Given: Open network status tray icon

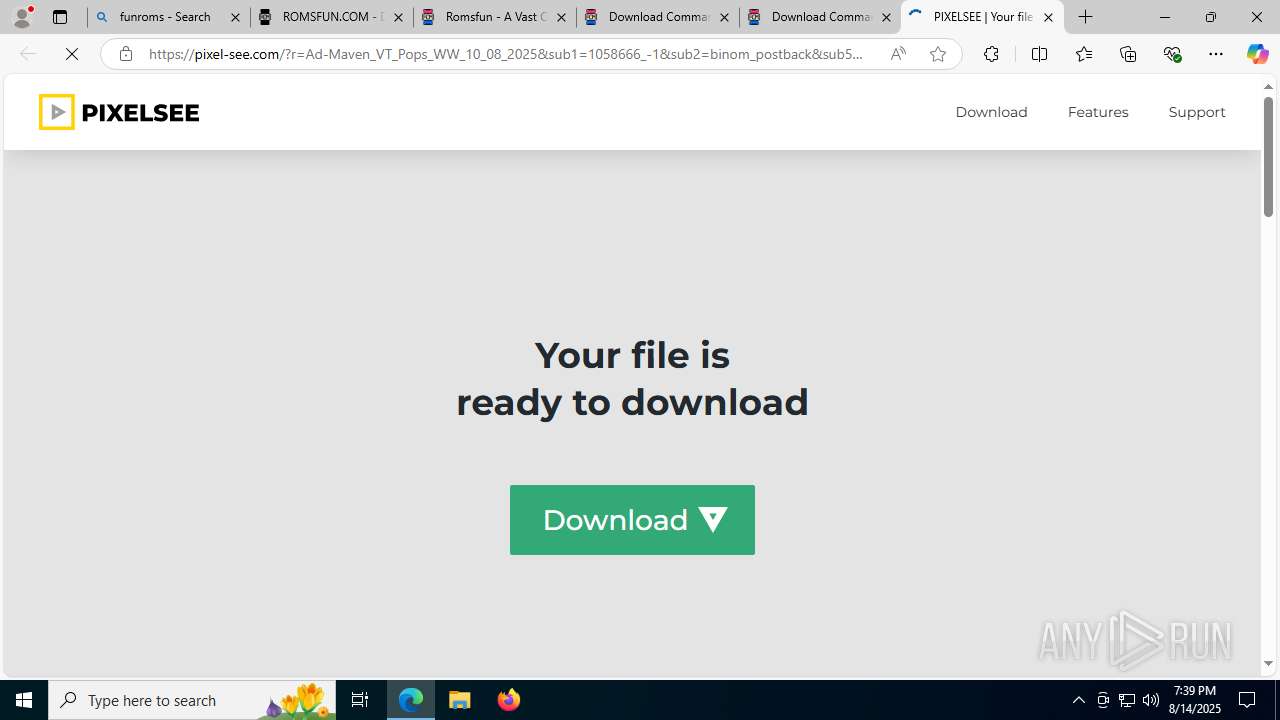Looking at the screenshot, I should (1127, 700).
